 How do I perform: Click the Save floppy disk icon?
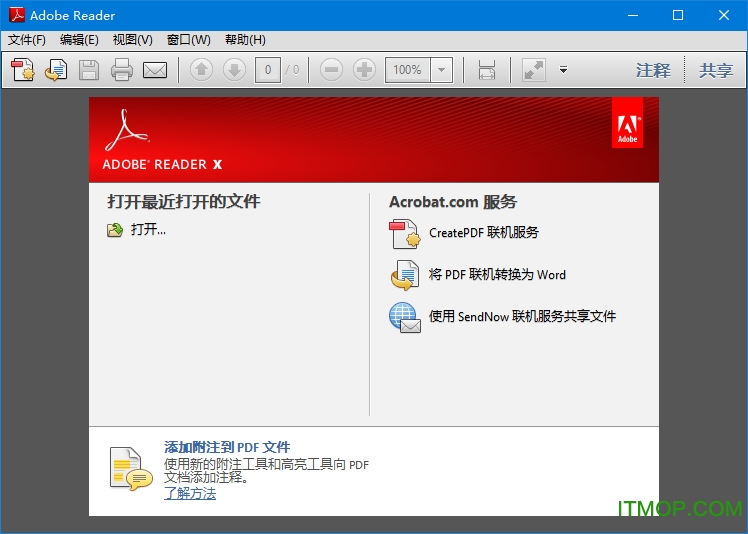89,70
